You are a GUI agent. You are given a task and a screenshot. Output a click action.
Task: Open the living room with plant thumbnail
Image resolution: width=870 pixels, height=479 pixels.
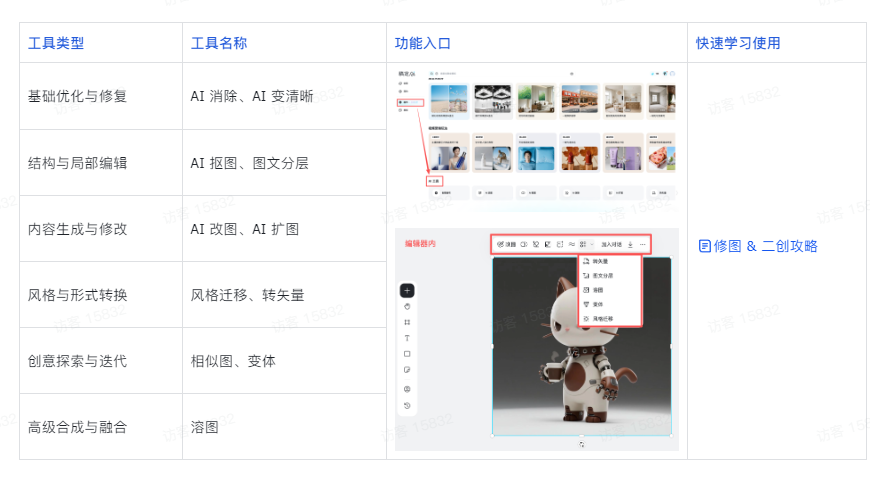click(536, 101)
